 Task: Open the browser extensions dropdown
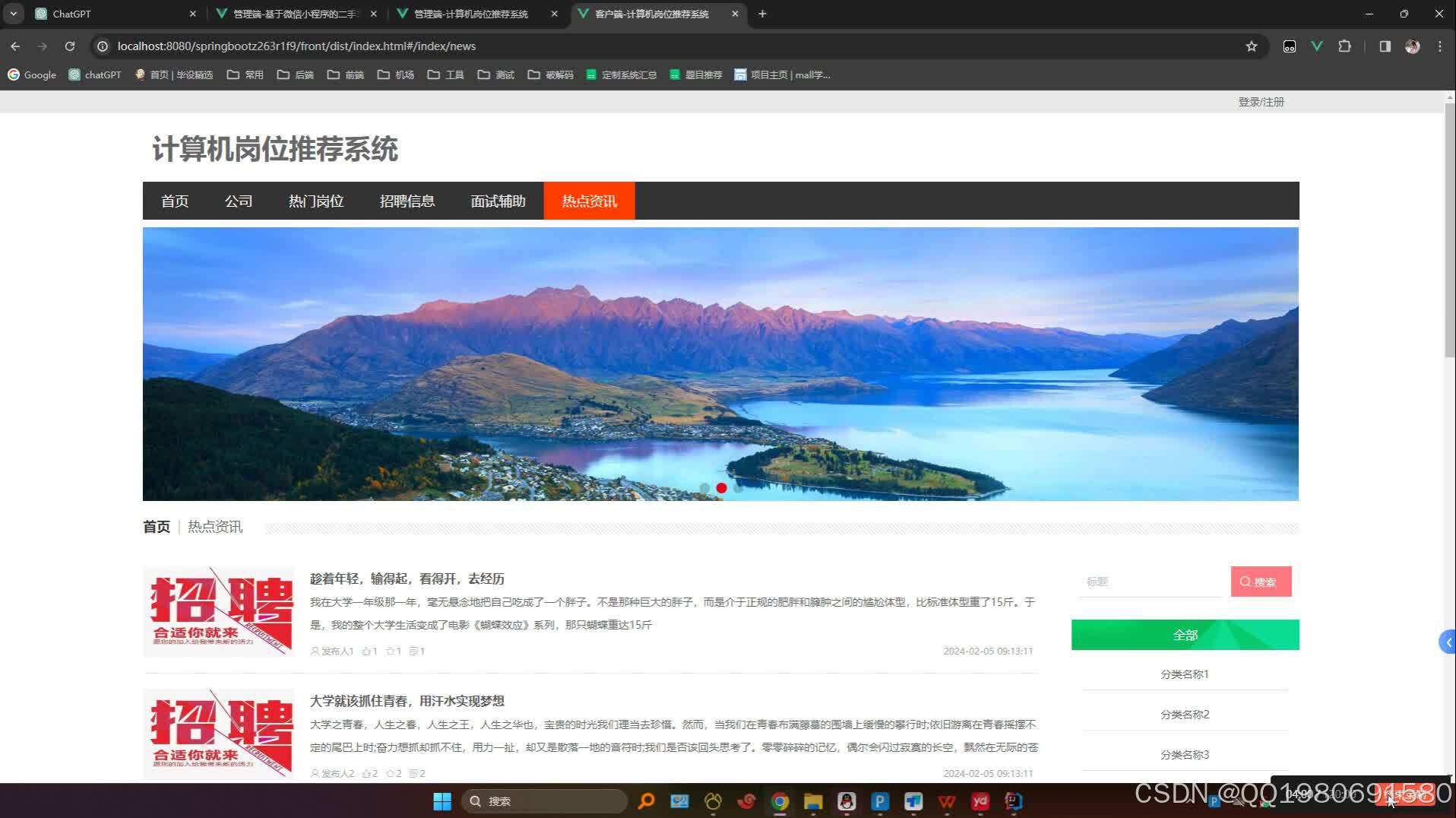click(1345, 46)
